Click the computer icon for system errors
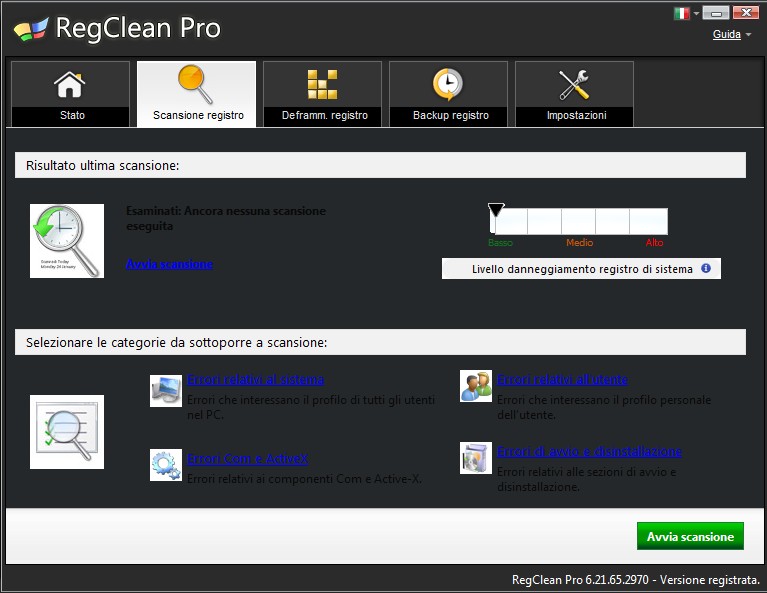The height and width of the screenshot is (593, 767). 166,390
